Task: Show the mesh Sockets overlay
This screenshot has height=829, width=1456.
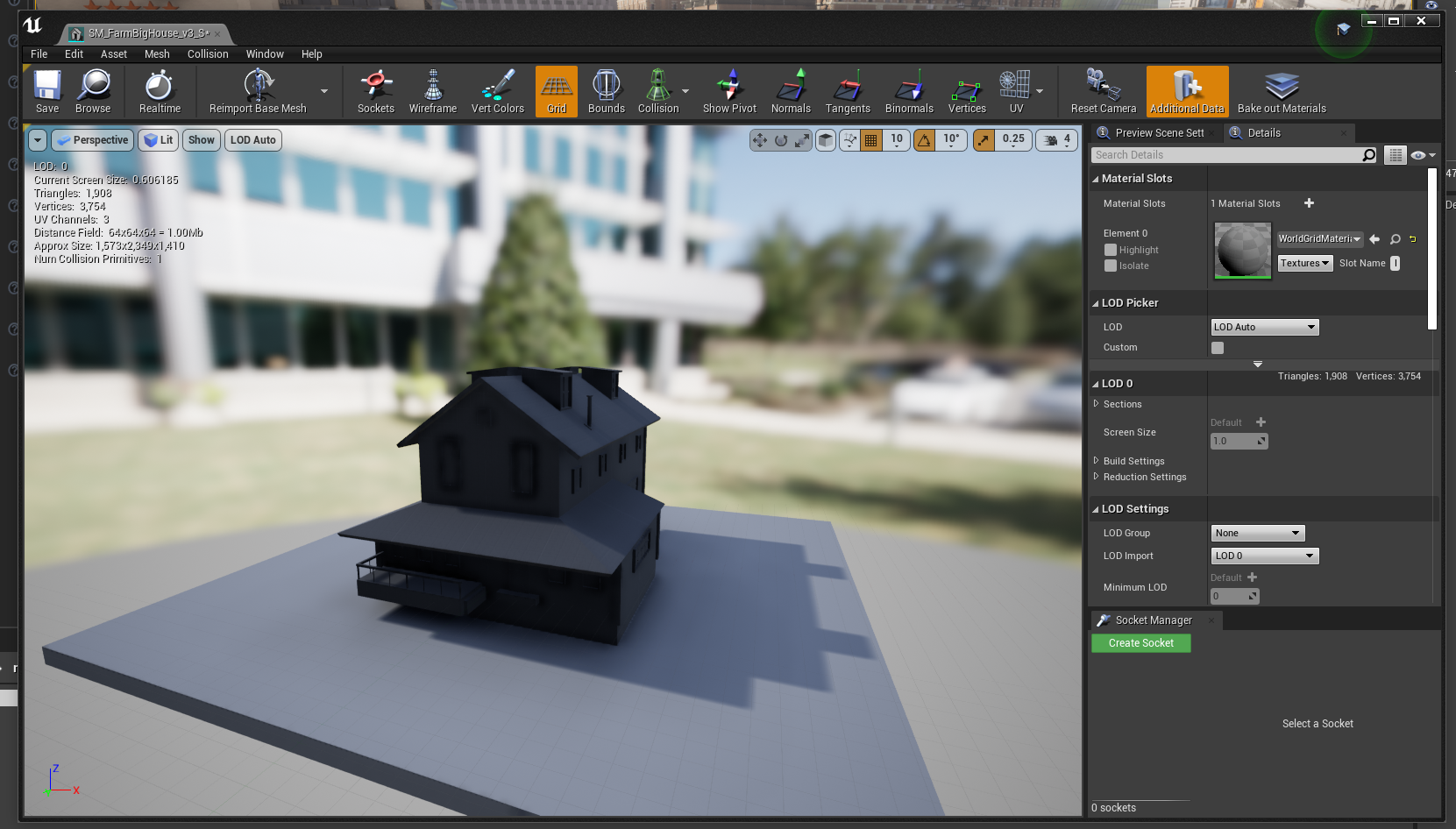Action: (375, 91)
